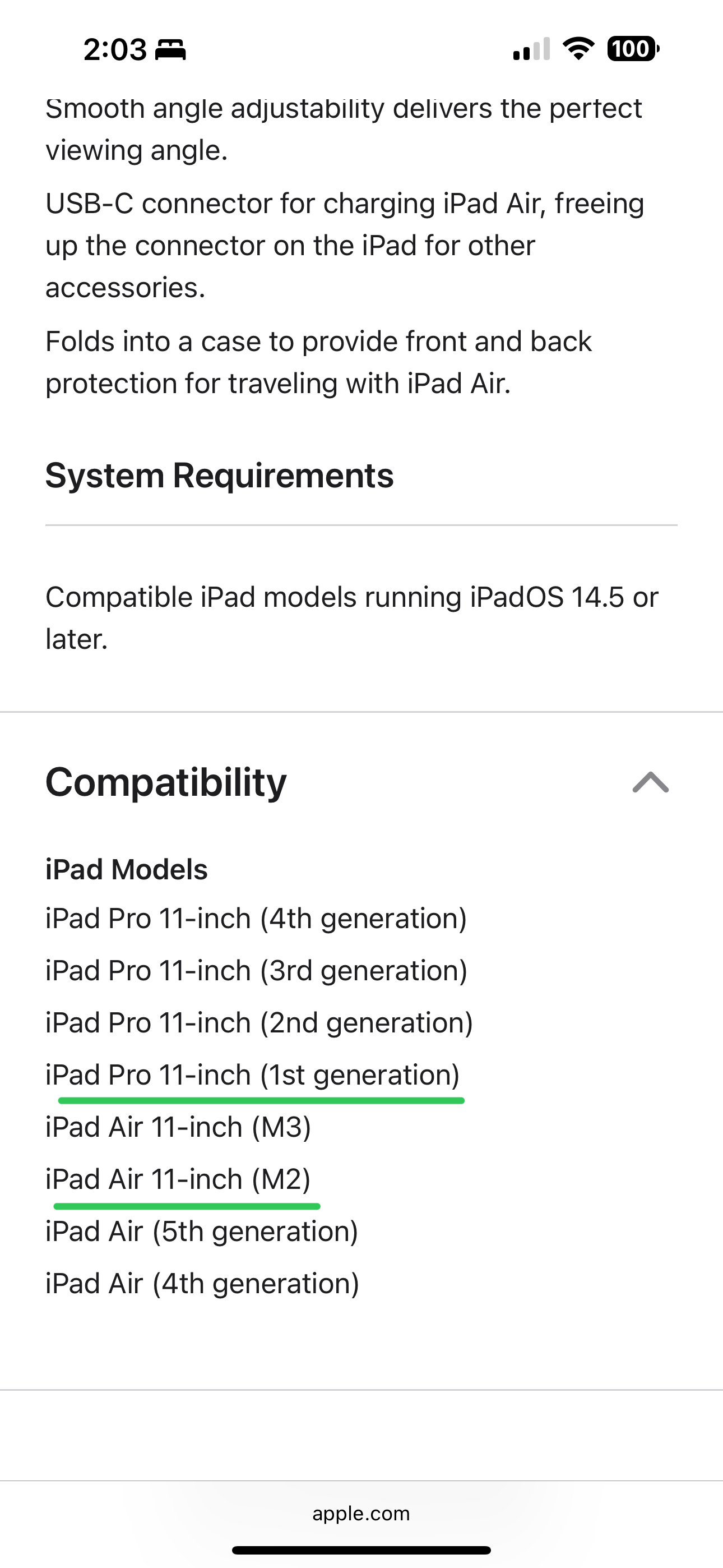Tap the sleep focus bed icon
Image resolution: width=723 pixels, height=1568 pixels.
click(170, 49)
